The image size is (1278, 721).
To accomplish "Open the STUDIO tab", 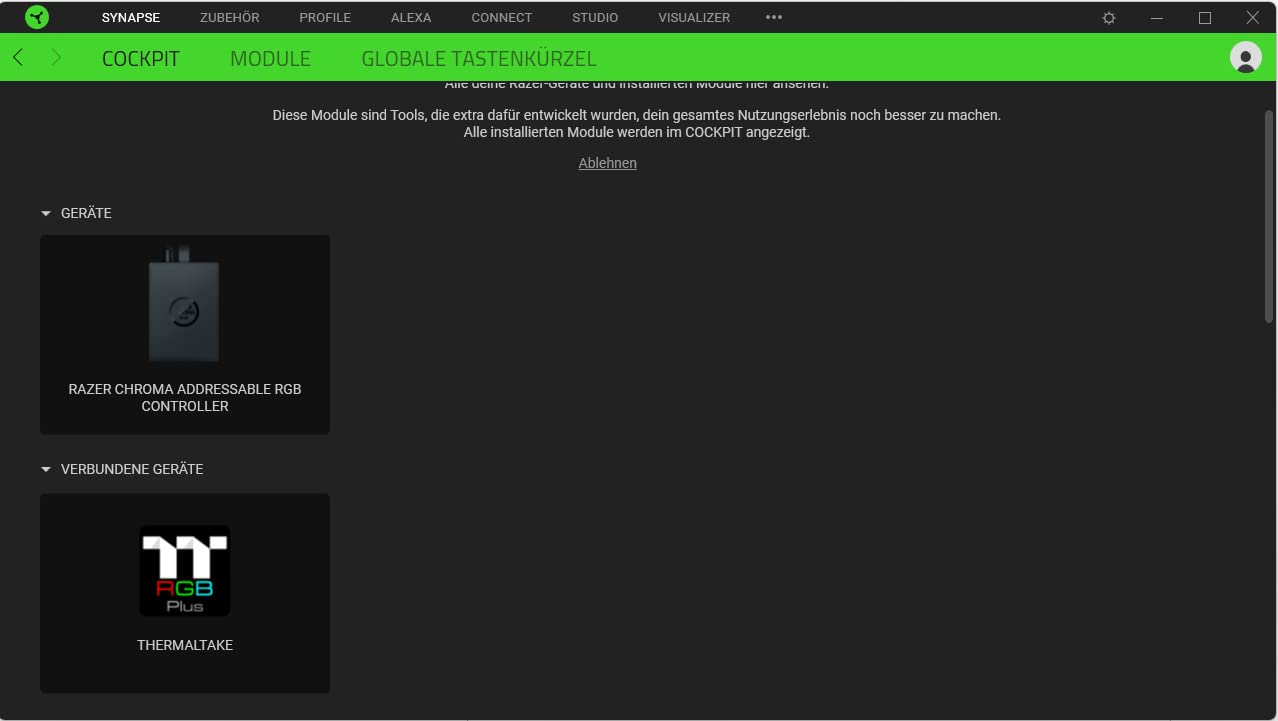I will [x=595, y=18].
